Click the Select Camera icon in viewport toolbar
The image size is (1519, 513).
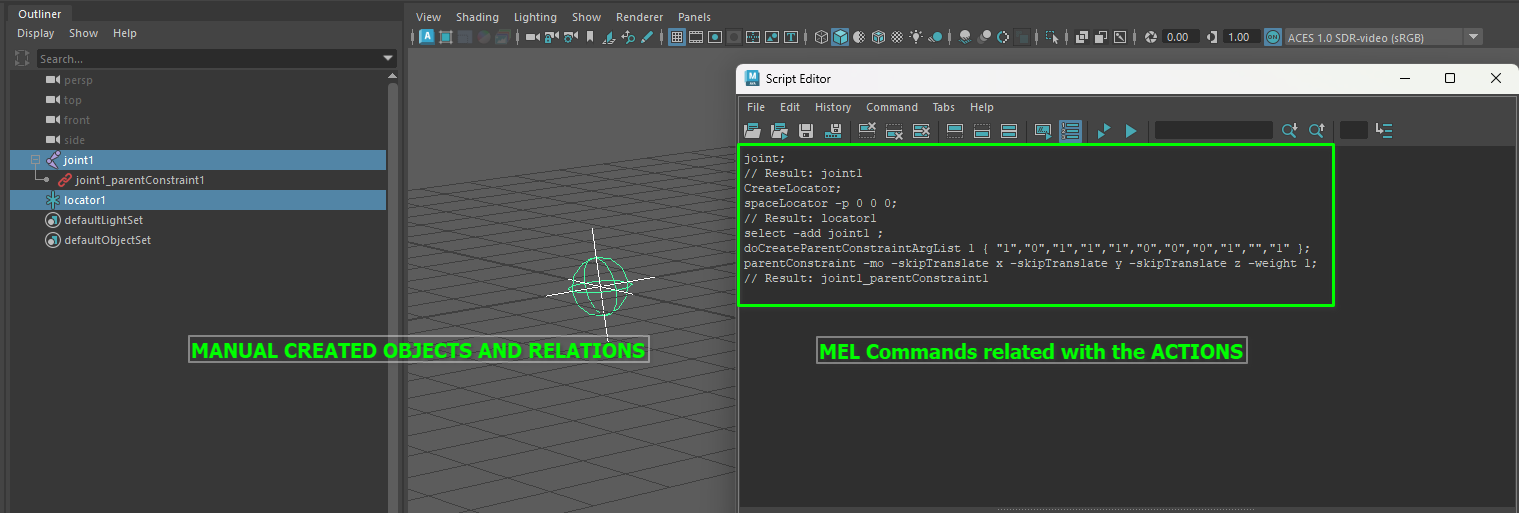click(x=533, y=37)
